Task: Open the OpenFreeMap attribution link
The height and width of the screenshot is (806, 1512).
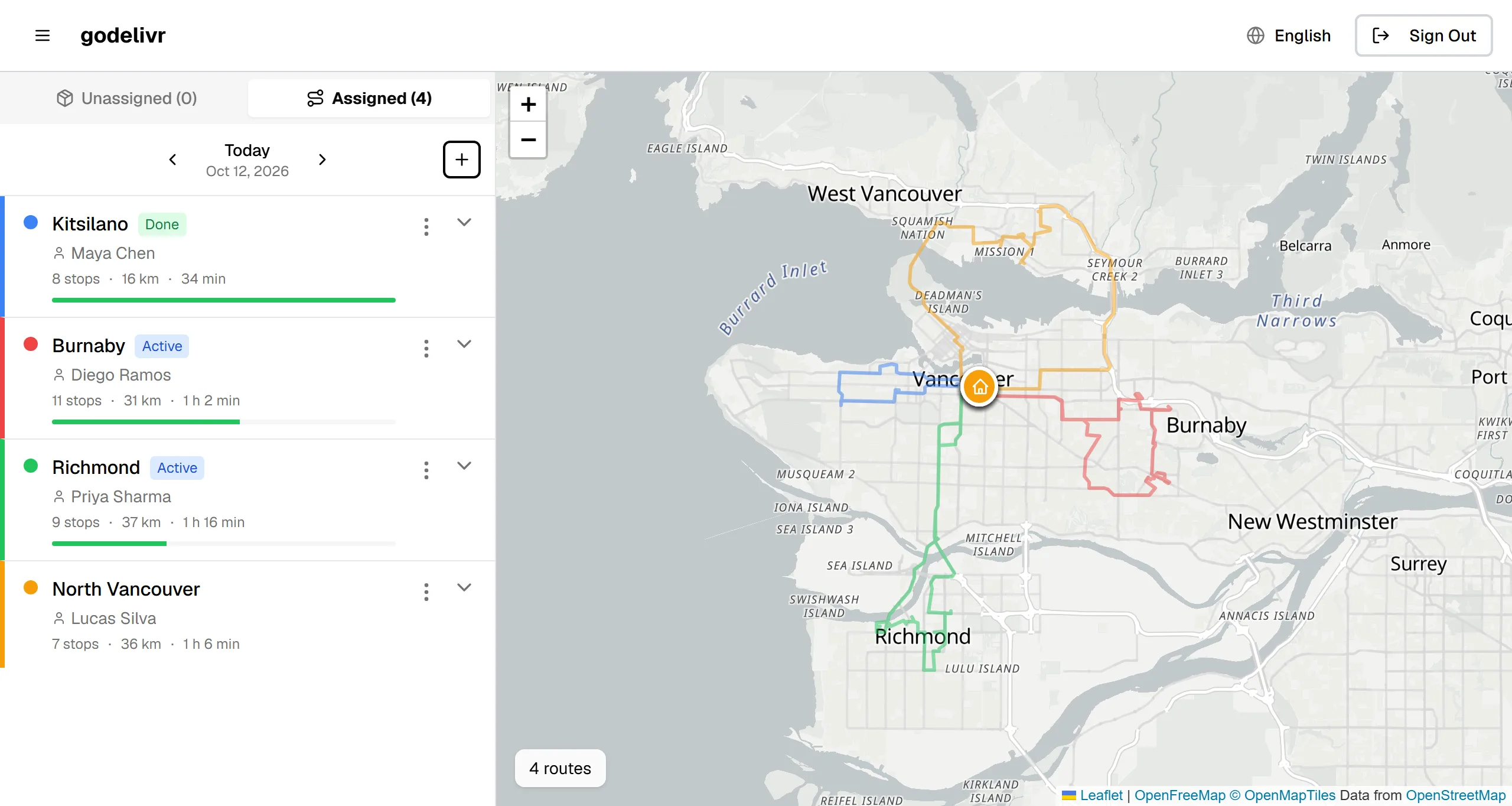Action: [x=1179, y=795]
